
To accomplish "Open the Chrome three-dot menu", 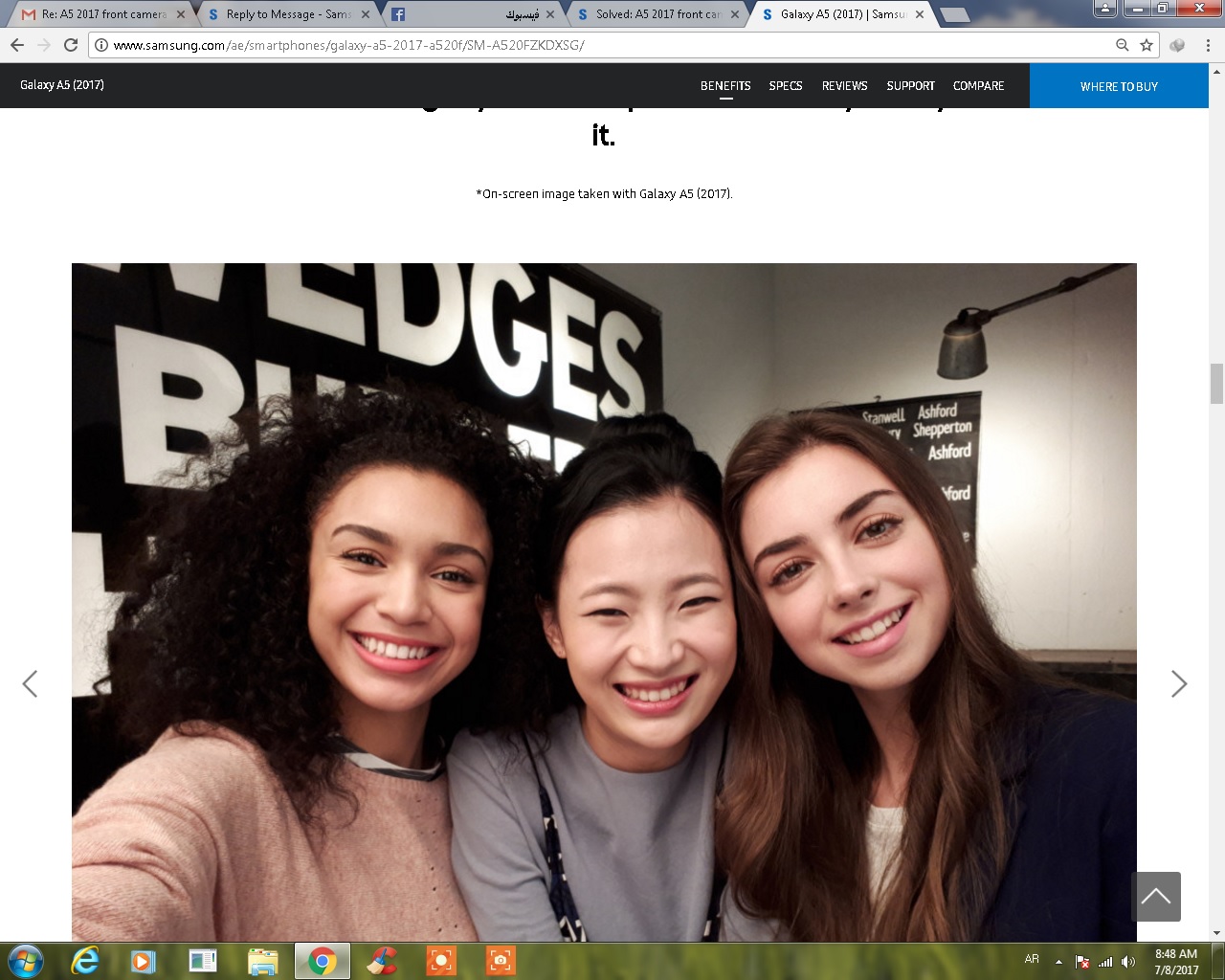I will click(x=1209, y=45).
